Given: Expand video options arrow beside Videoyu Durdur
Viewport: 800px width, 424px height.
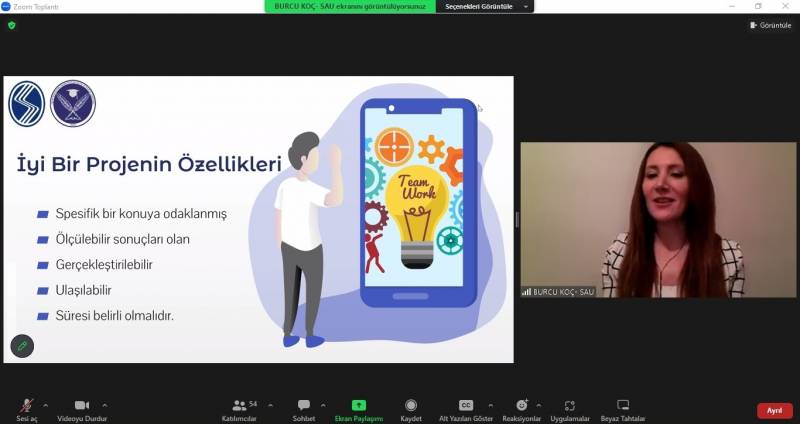Looking at the screenshot, I should [x=105, y=405].
